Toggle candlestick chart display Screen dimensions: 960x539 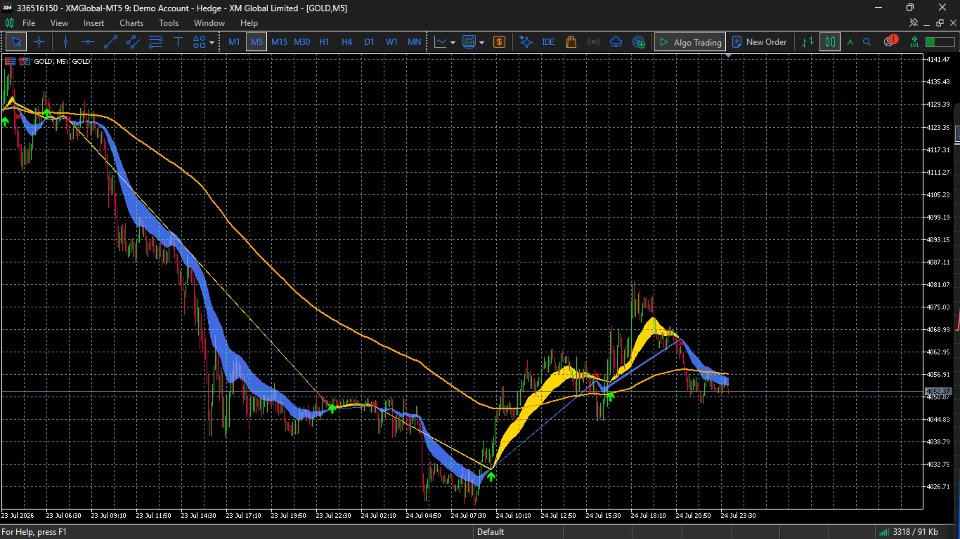click(830, 42)
